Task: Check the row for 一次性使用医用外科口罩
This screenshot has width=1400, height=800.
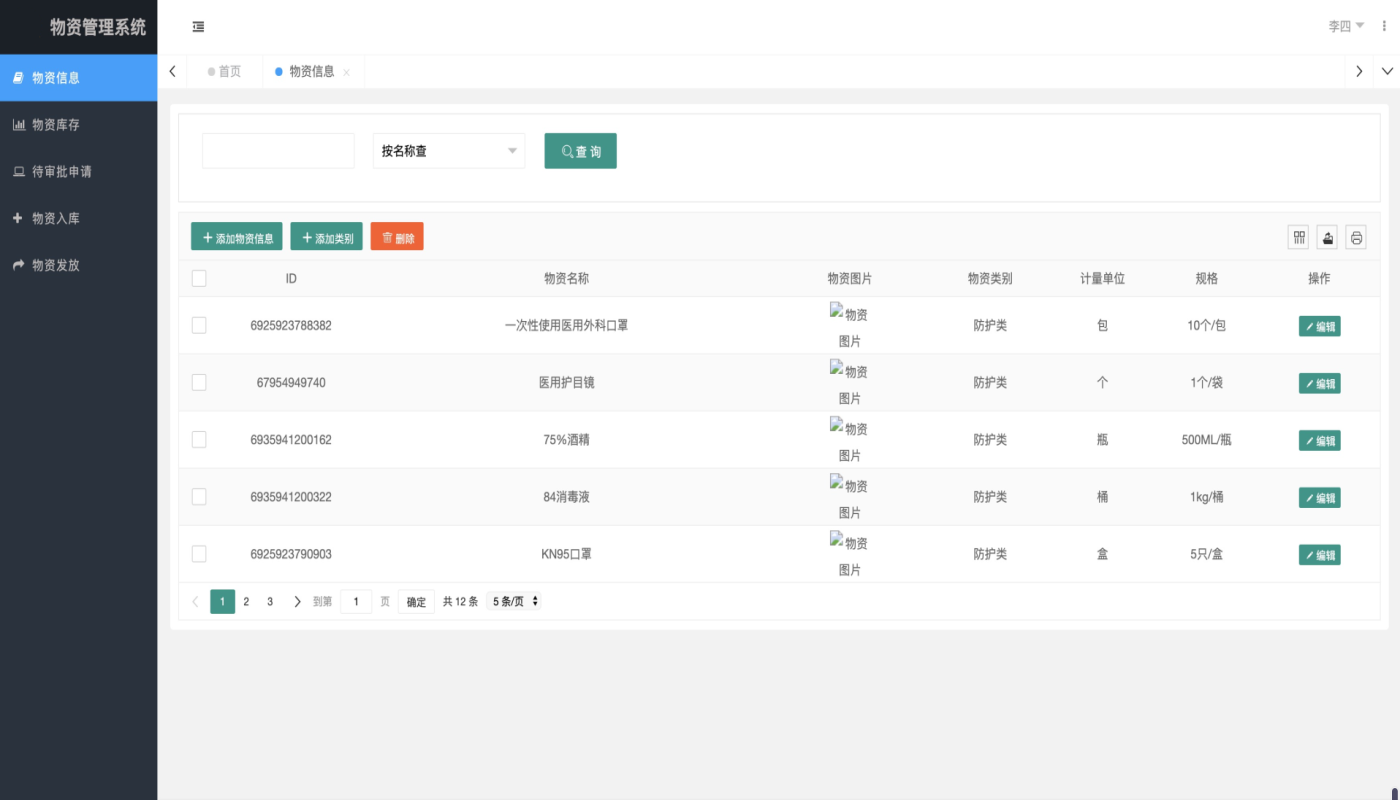Action: click(x=199, y=325)
